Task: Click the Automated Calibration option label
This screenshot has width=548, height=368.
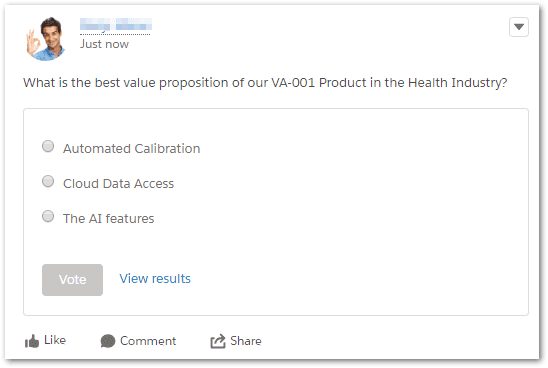Action: coord(131,149)
